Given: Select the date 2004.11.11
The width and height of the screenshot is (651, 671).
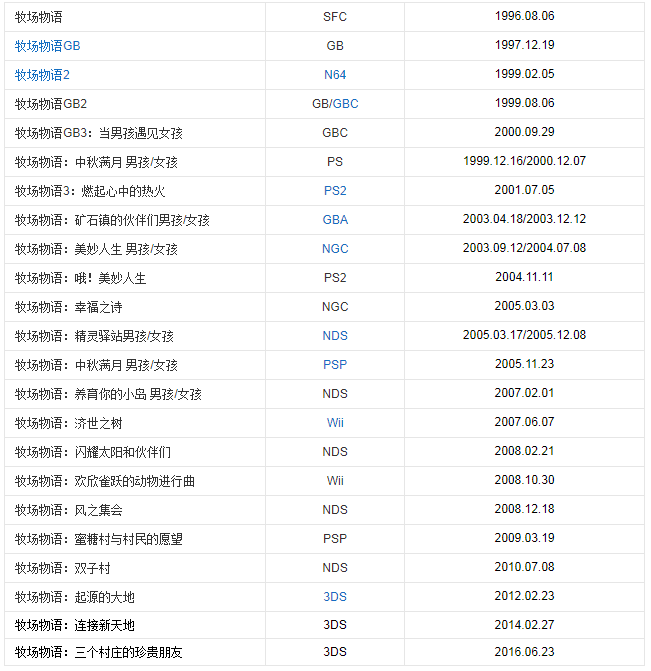Looking at the screenshot, I should click(524, 277).
